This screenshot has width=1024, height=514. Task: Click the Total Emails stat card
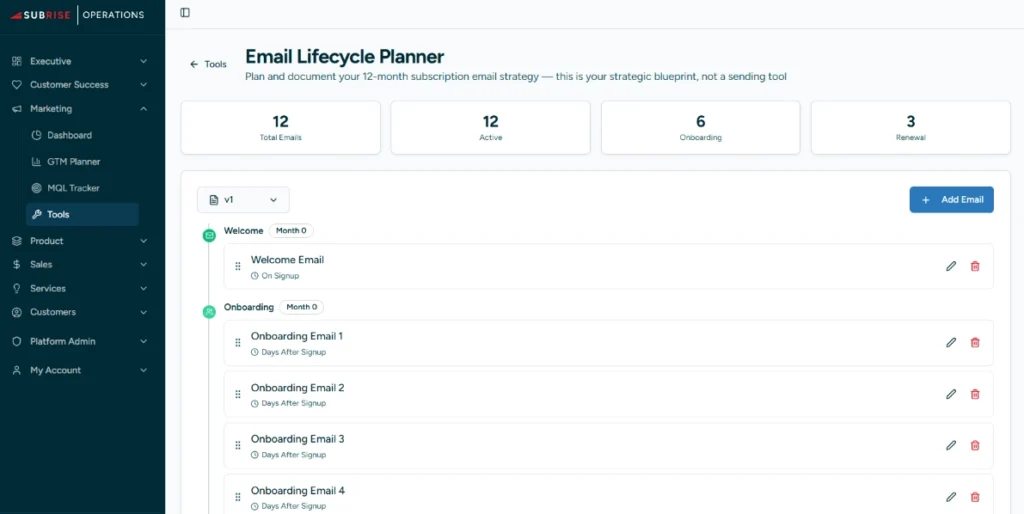coord(281,127)
